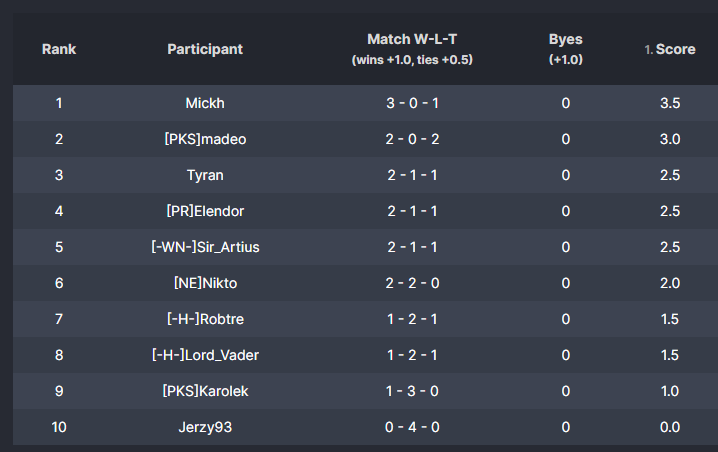718x452 pixels.
Task: Click Mickh's 3 - 0 - 1 record
Action: tap(412, 103)
